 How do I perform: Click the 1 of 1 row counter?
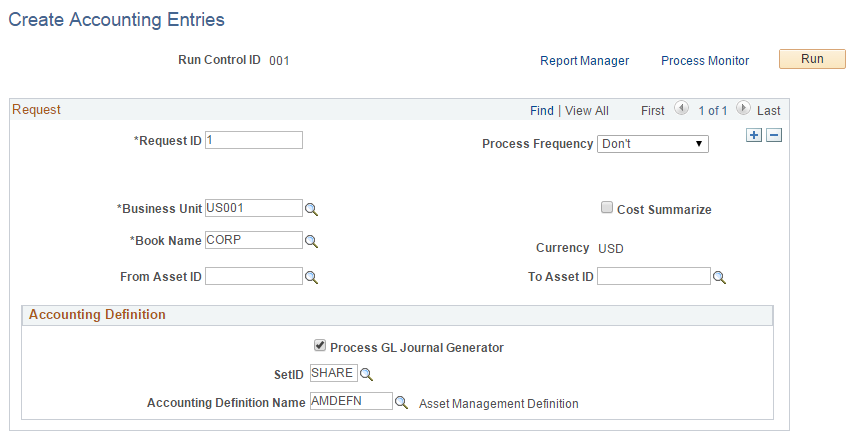click(712, 111)
